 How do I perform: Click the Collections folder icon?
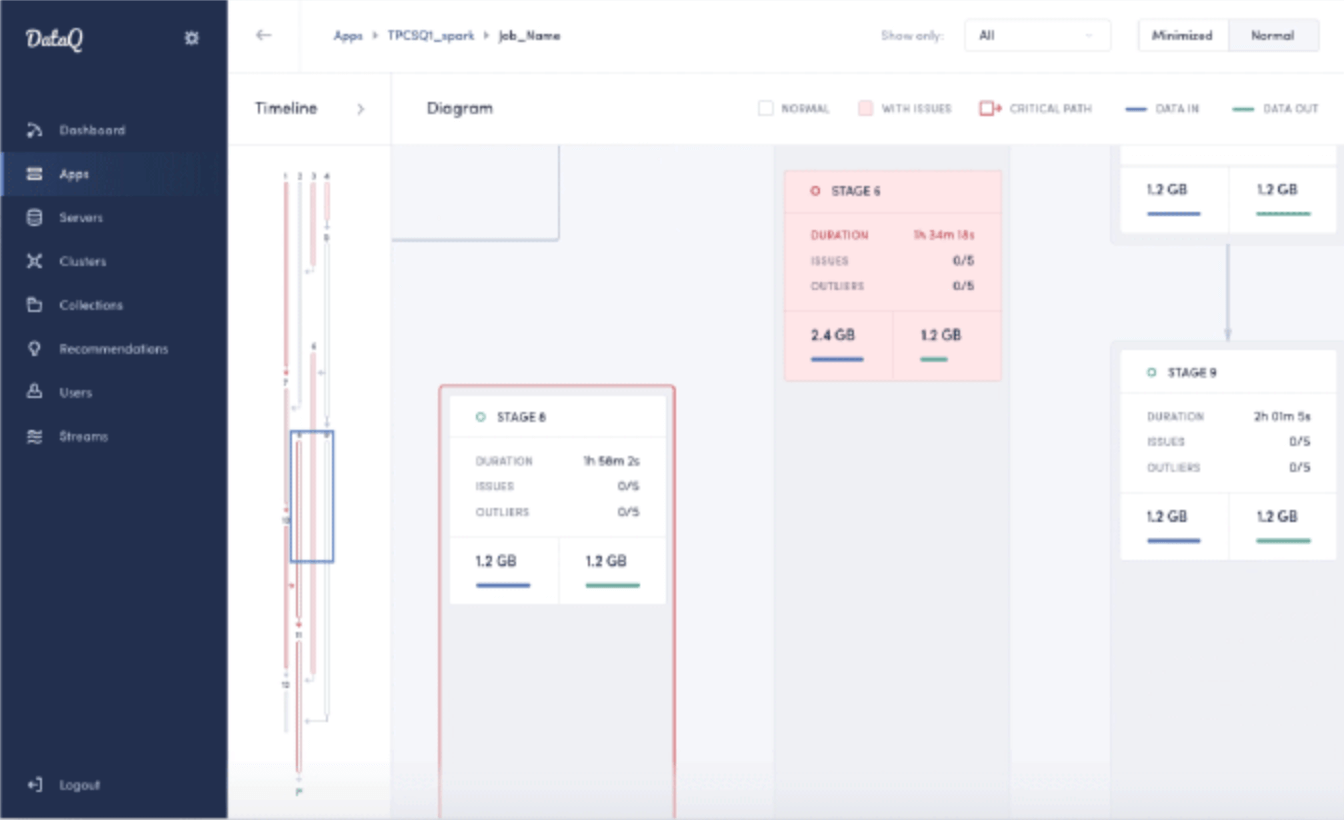tap(35, 305)
